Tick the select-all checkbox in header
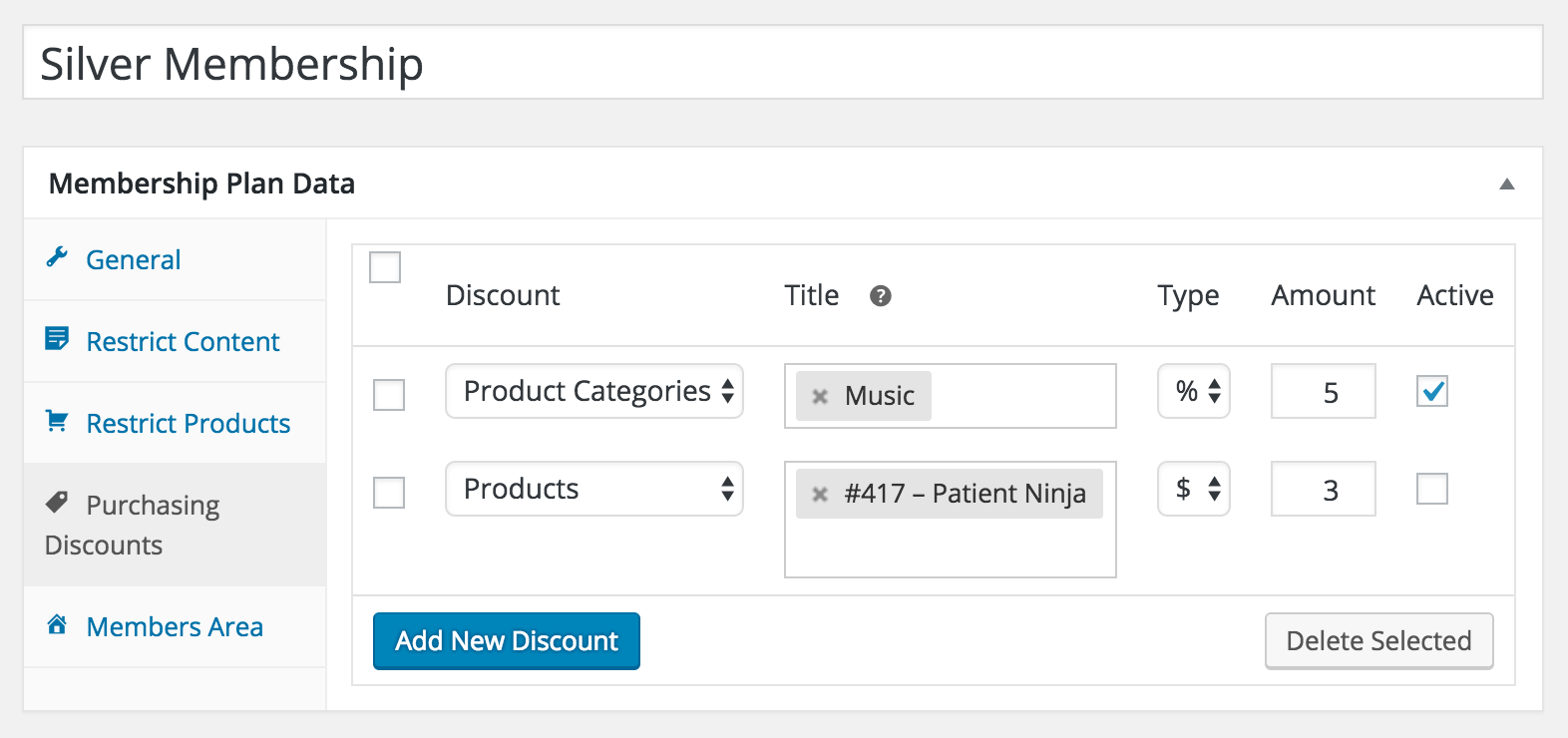 (385, 267)
